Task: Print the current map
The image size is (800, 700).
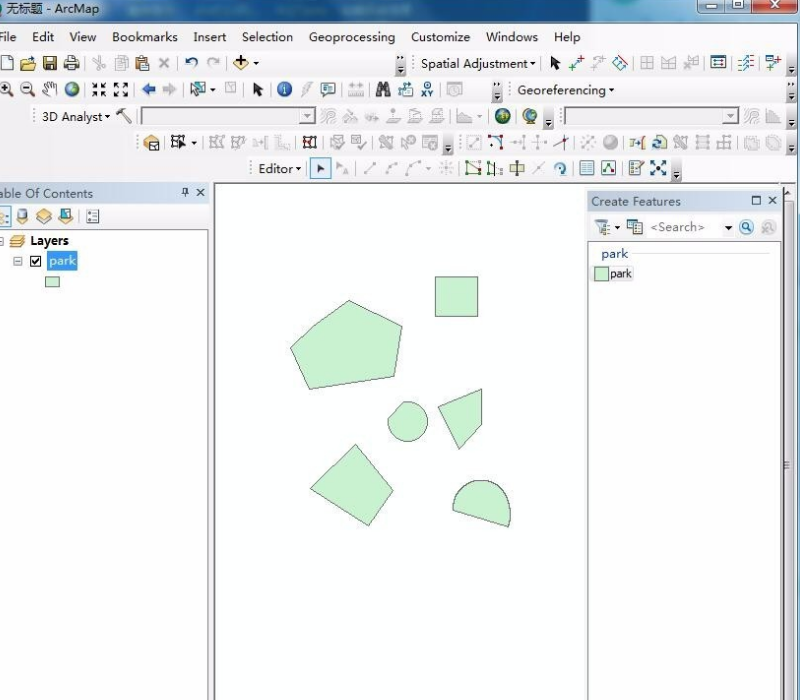Action: point(71,63)
